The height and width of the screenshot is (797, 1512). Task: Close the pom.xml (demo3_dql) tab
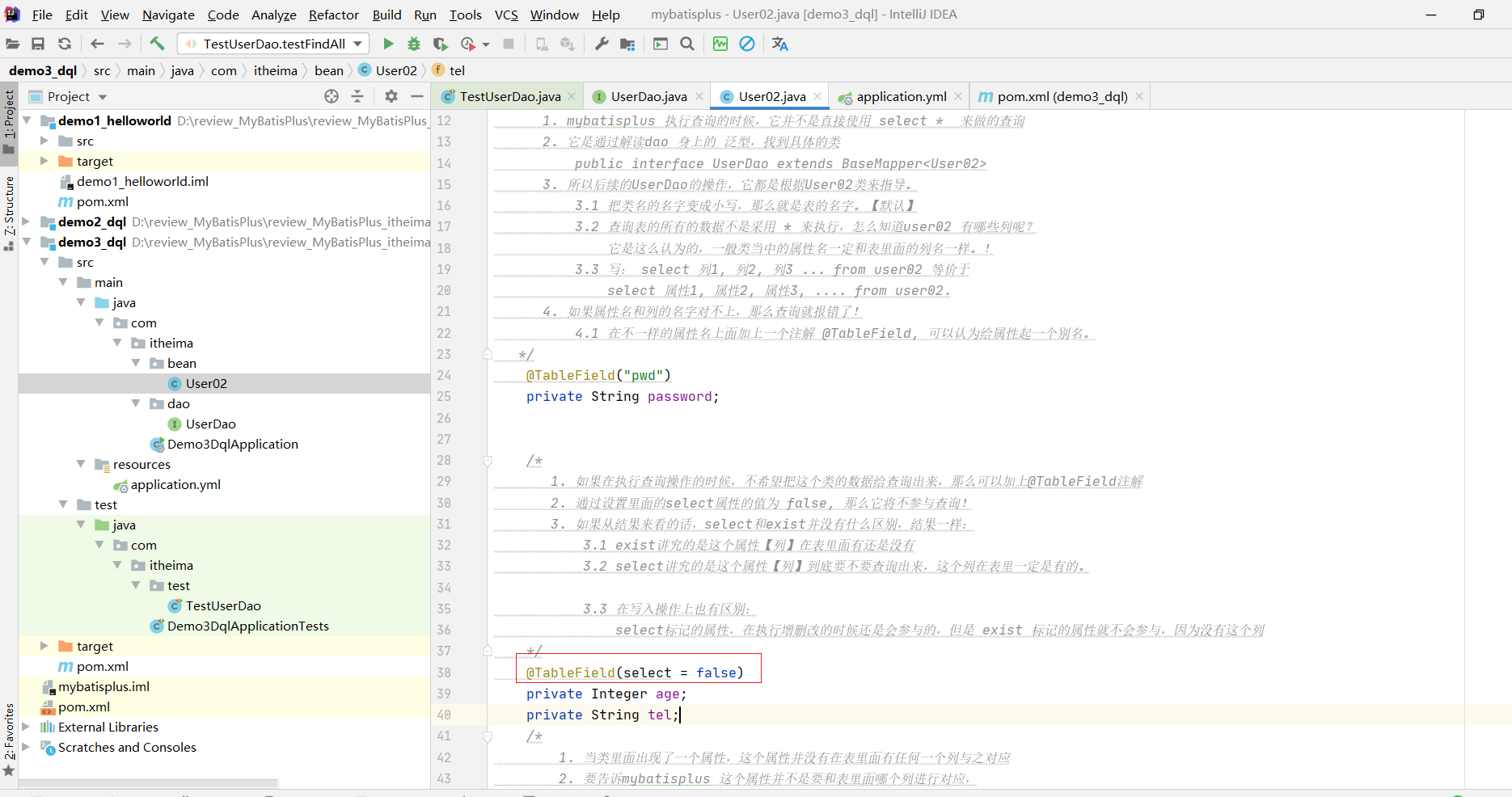[1139, 96]
